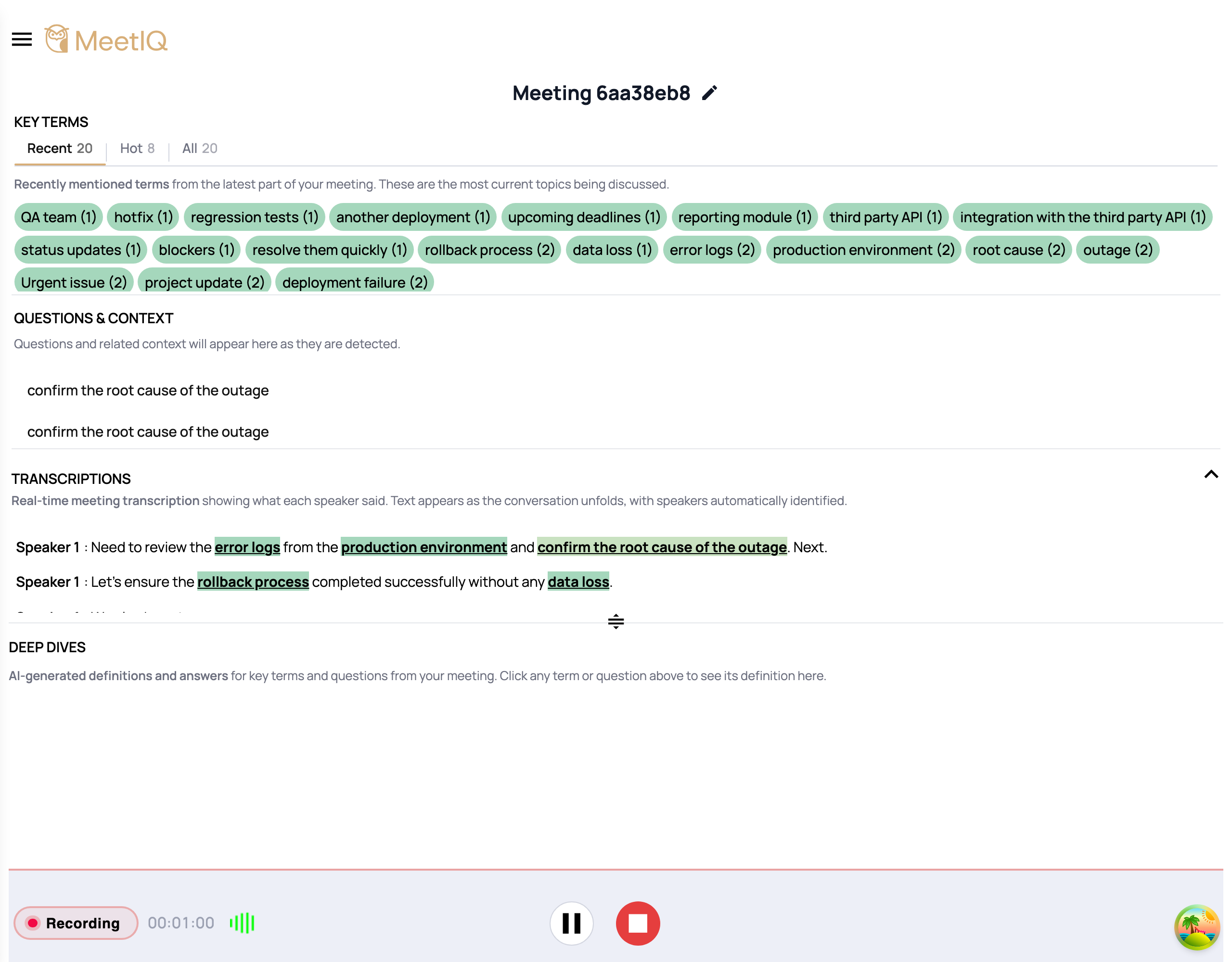
Task: Select the status updates term chip
Action: click(81, 250)
